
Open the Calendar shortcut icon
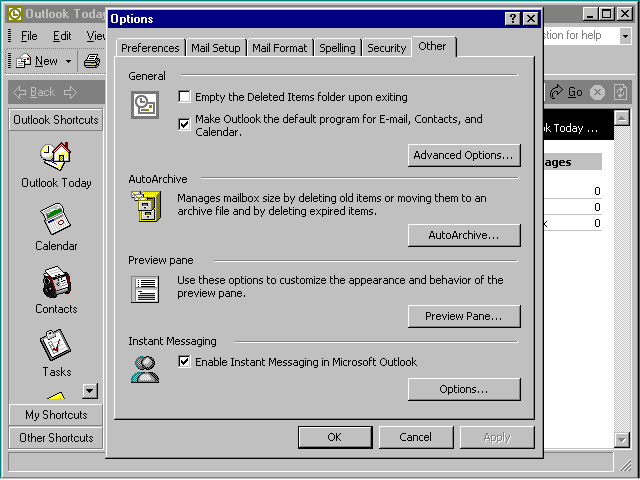pos(56,219)
